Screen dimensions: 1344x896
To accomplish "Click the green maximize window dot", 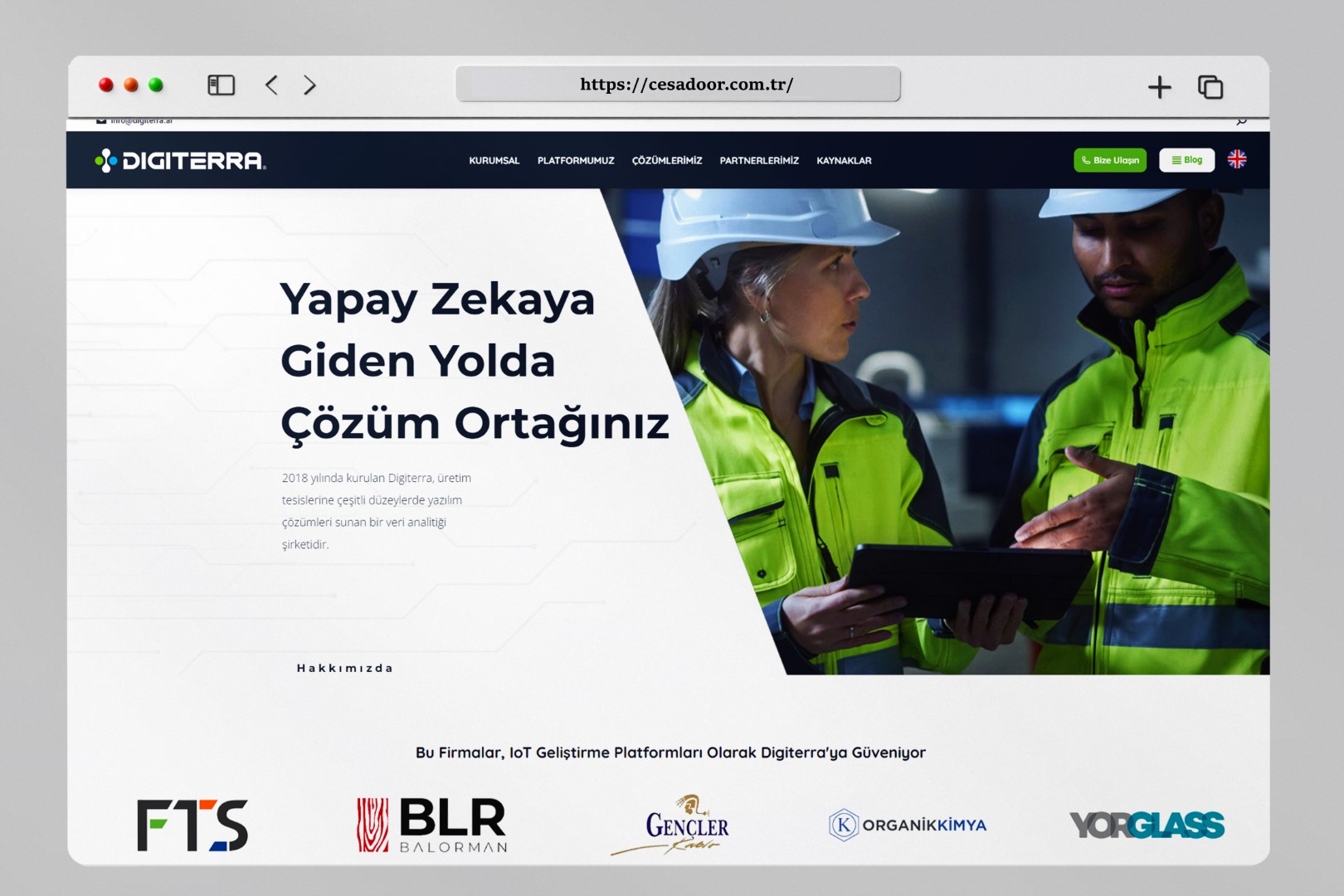I will pyautogui.click(x=156, y=85).
